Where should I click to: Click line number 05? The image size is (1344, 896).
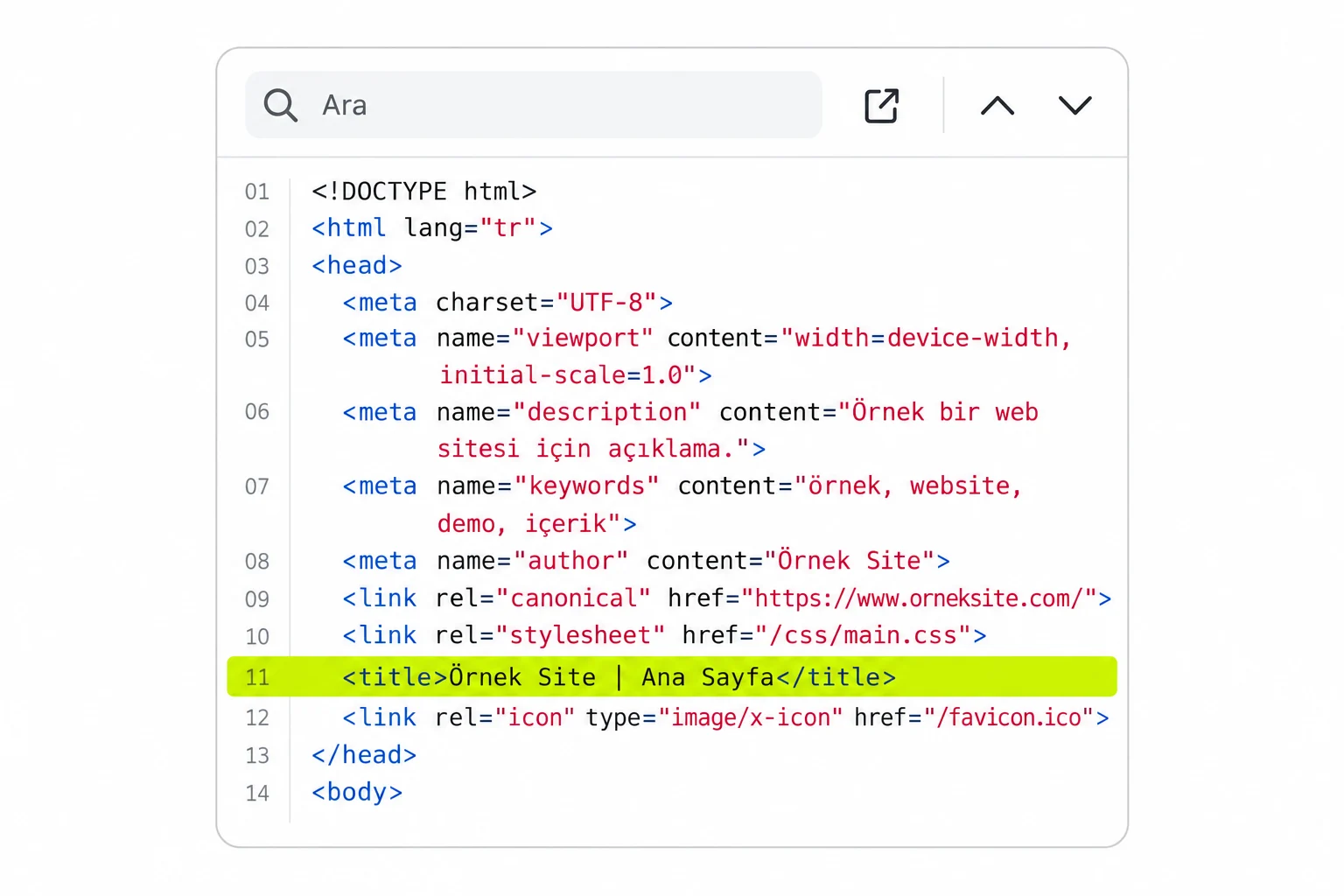point(257,339)
